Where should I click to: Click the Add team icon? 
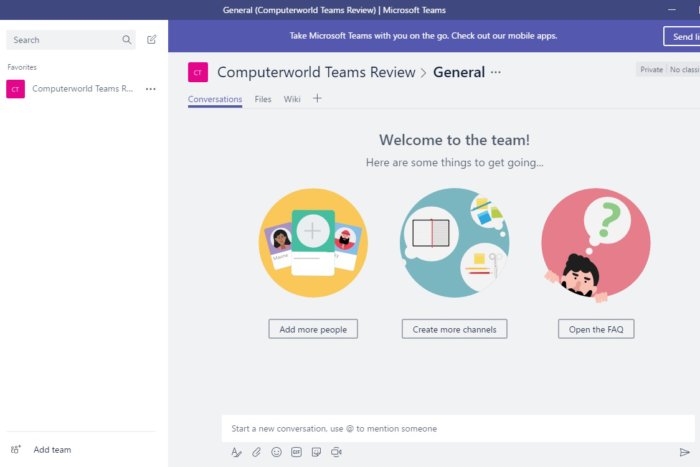[x=16, y=450]
